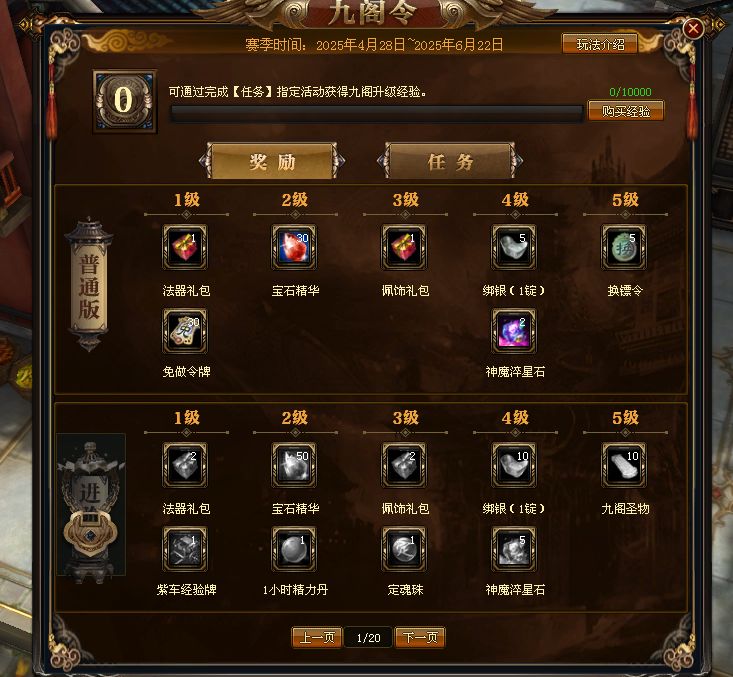Click the 1小时精力丹 orb icon

(x=295, y=549)
